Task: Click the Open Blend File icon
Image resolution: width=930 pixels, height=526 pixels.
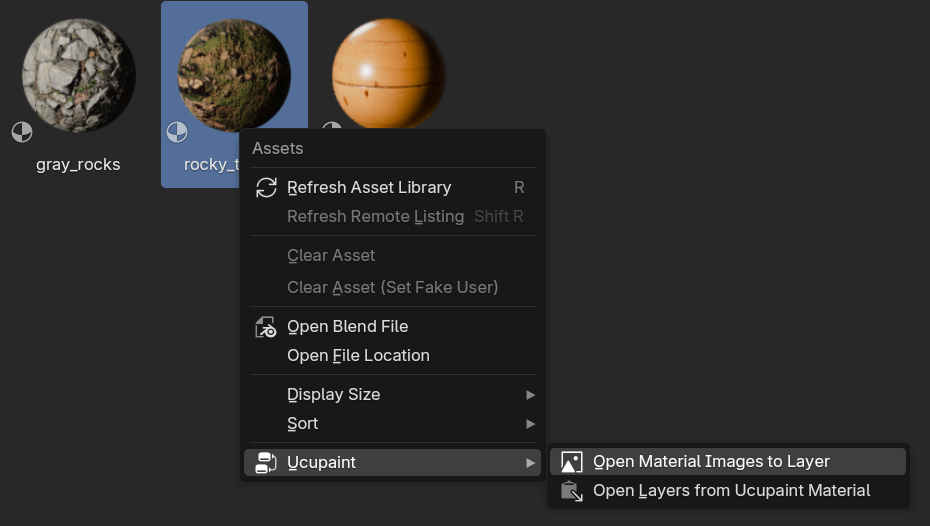Action: 266,327
